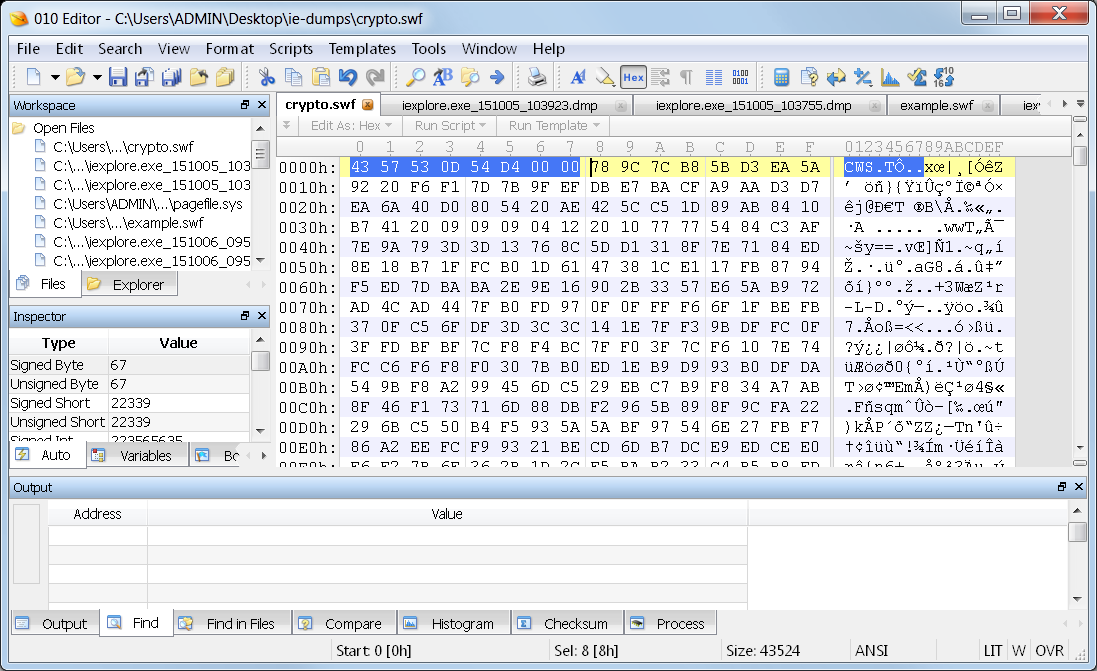Cut selection with the scissors icon

point(267,77)
